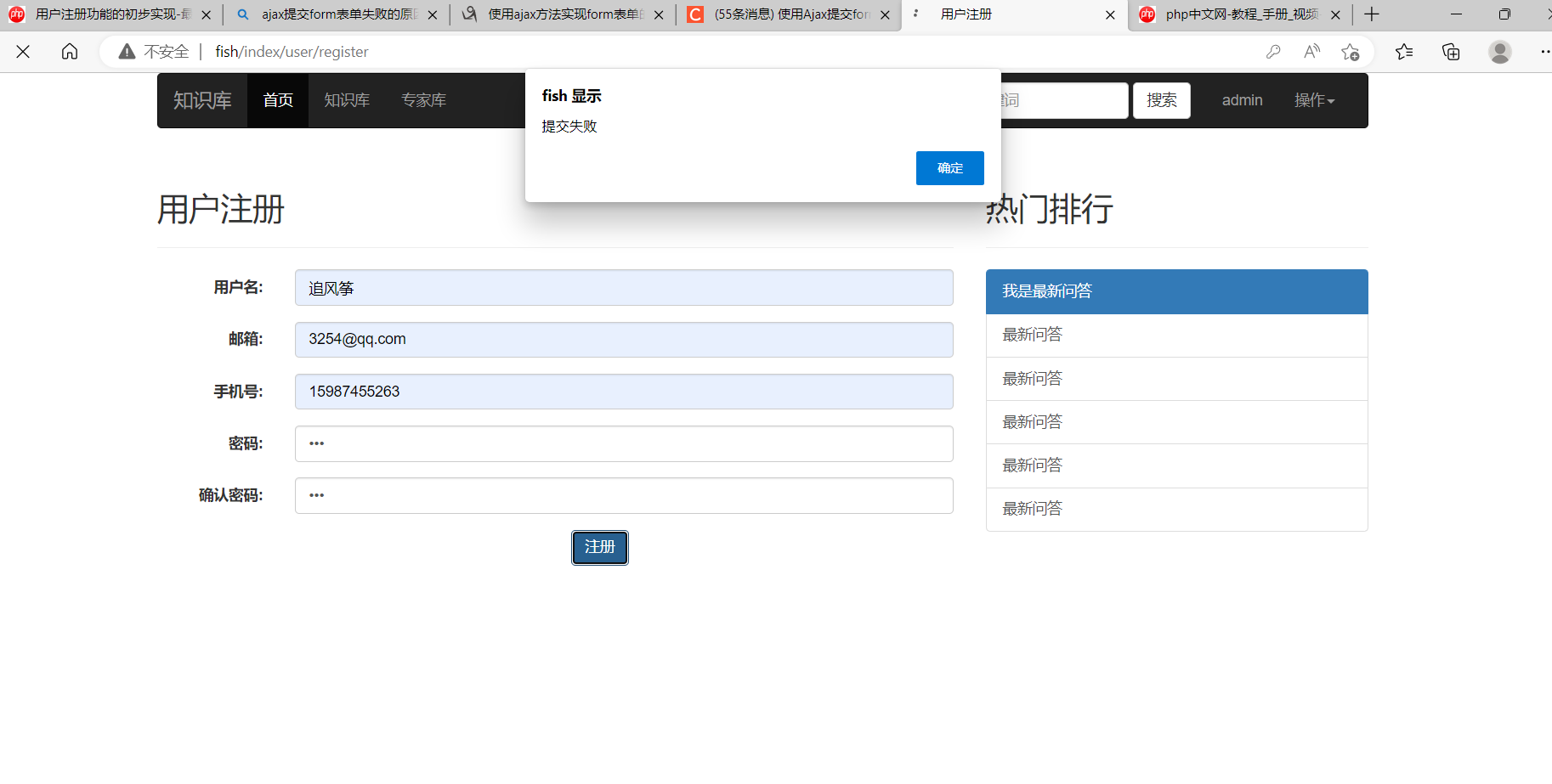The image size is (1552, 784).
Task: Click the 不安全 warning icon
Action: coord(127,52)
